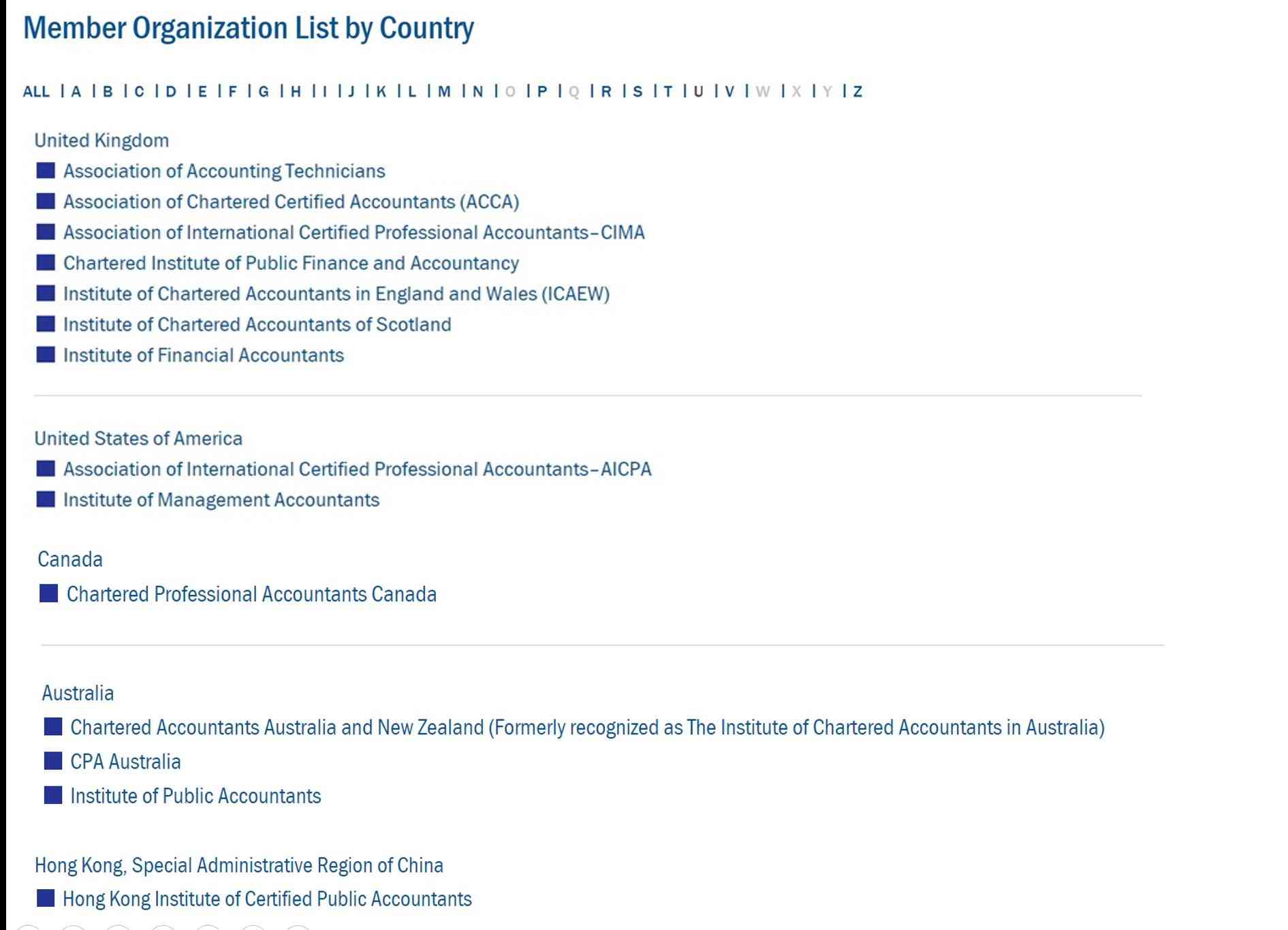Open the ICAEW England and Wales link

pos(336,294)
